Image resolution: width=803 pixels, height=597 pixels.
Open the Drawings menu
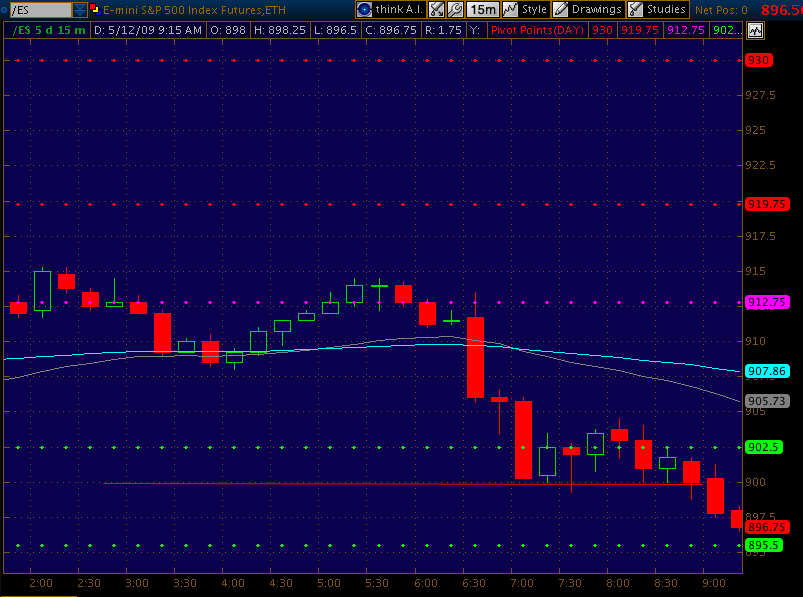coord(596,9)
